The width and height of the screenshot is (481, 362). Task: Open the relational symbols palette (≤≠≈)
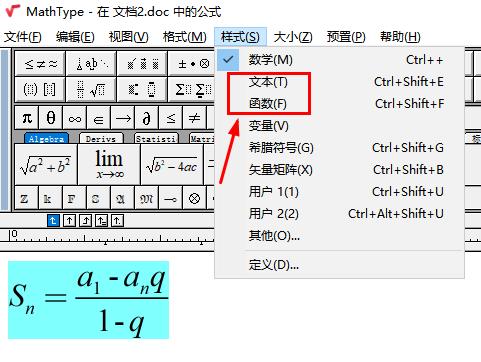pos(40,63)
